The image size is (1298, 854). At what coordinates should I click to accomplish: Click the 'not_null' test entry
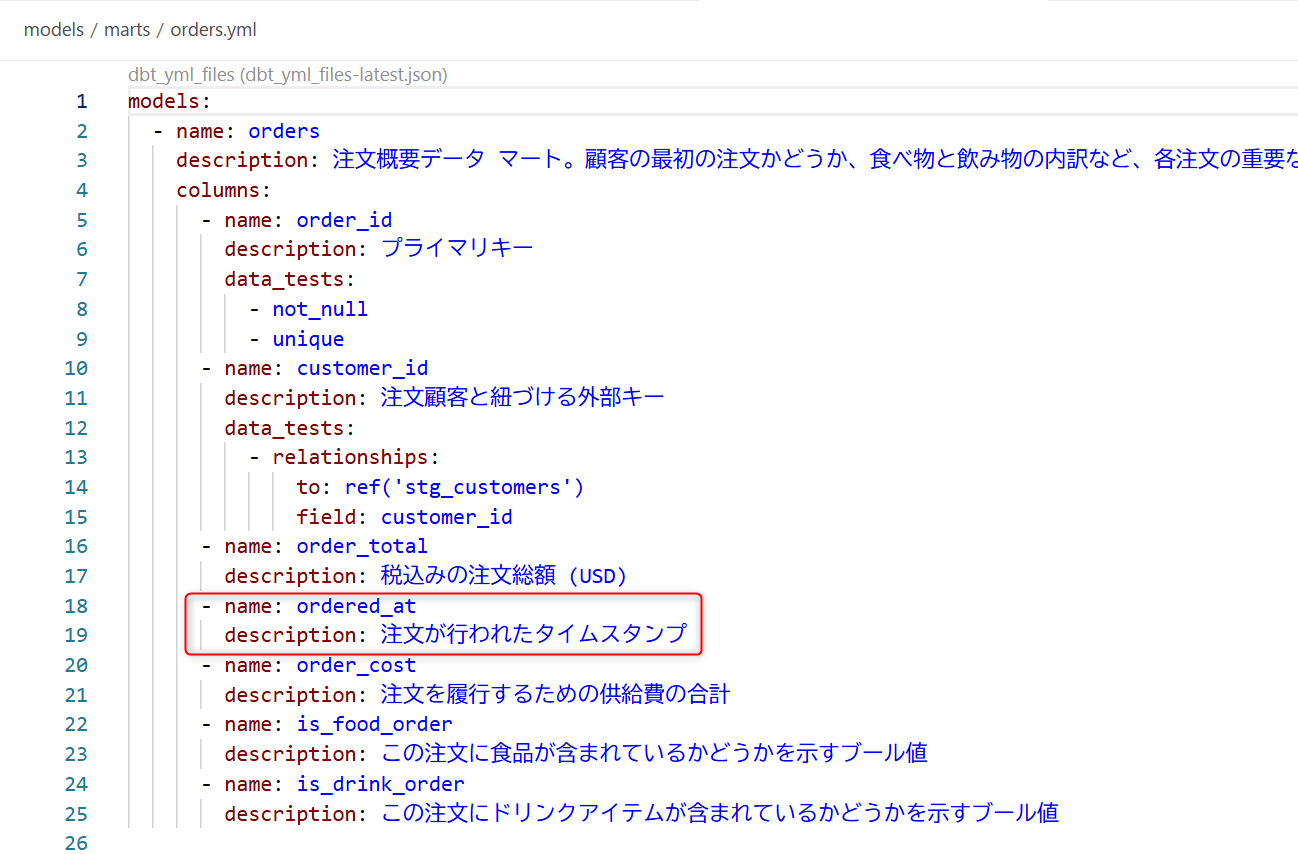point(320,309)
